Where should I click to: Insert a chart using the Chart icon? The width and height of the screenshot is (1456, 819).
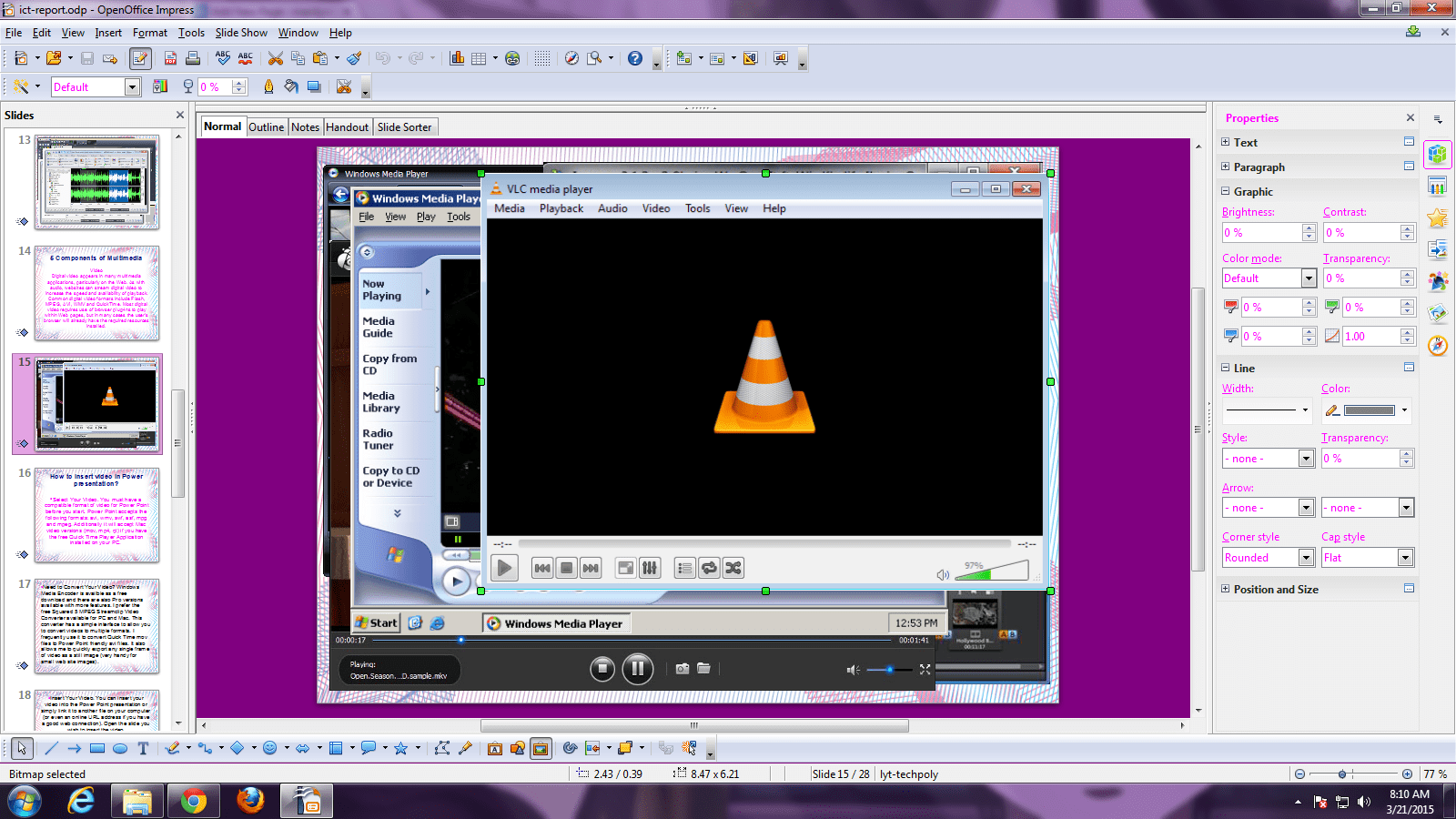pos(457,58)
